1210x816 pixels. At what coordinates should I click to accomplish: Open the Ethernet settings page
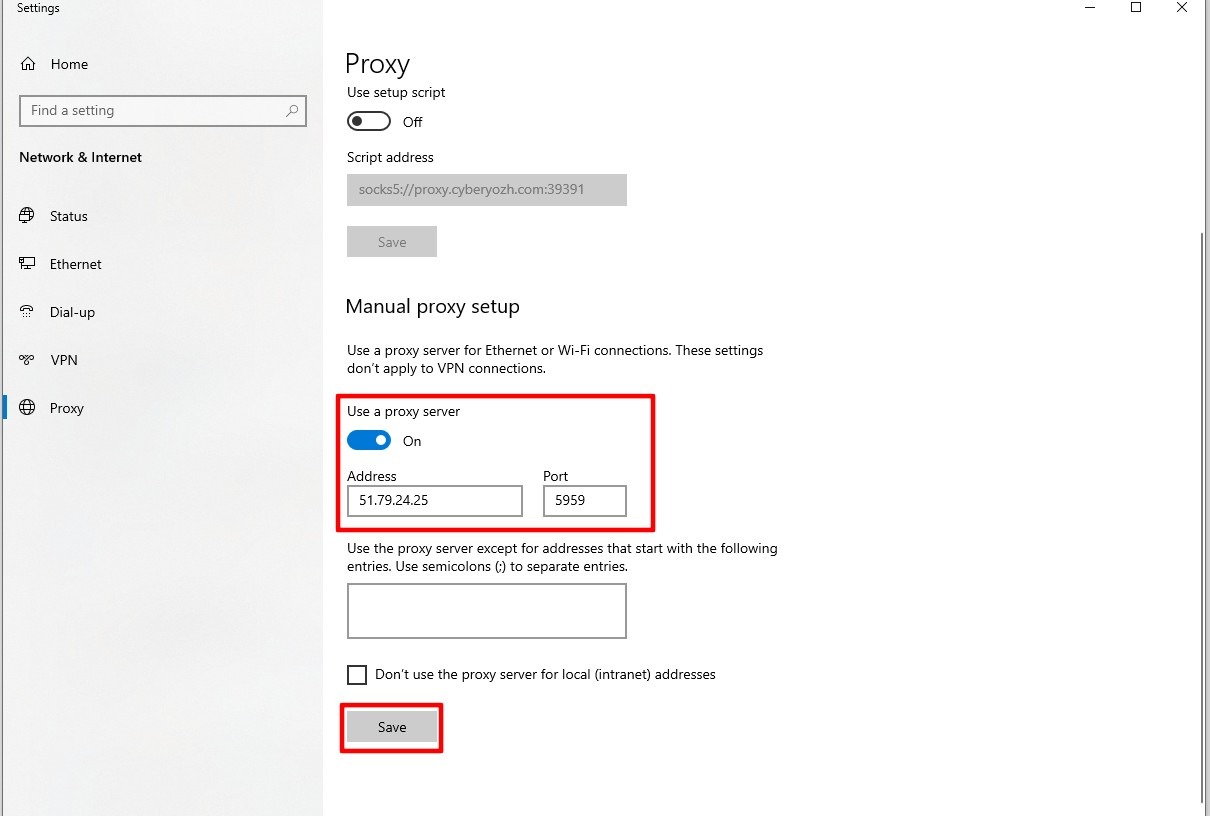(76, 264)
